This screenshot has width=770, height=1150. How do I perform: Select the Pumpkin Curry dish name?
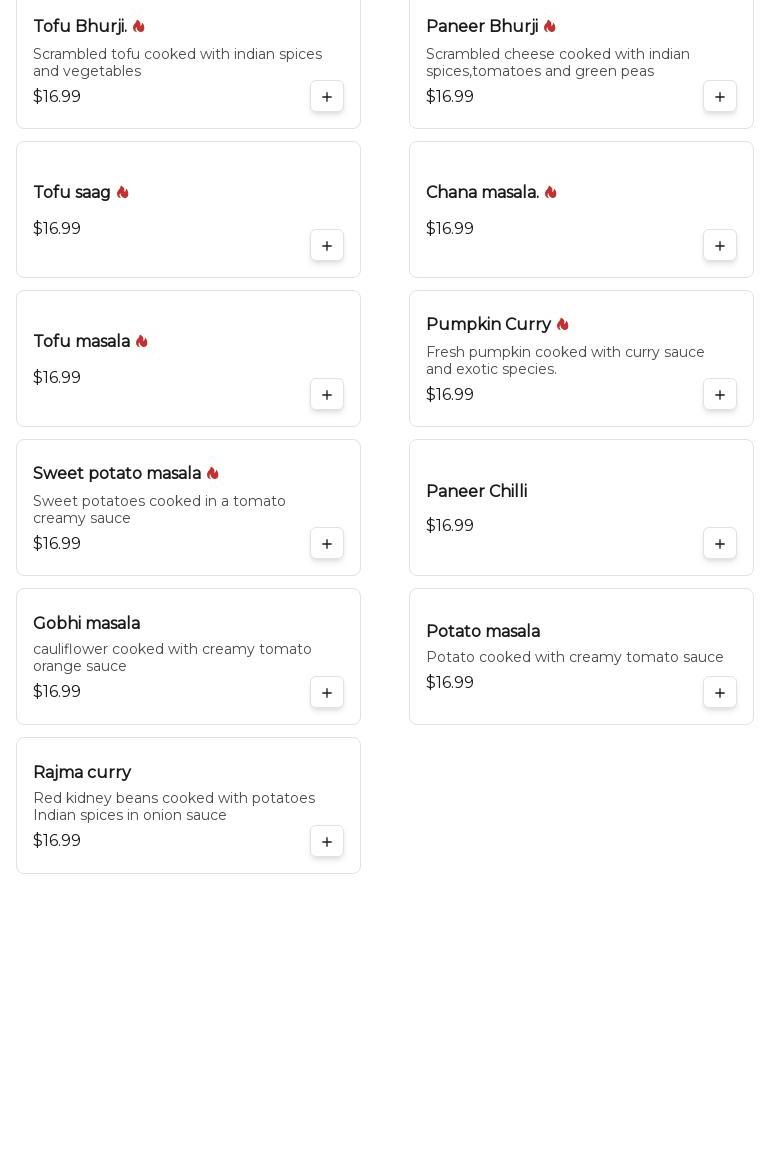(488, 325)
